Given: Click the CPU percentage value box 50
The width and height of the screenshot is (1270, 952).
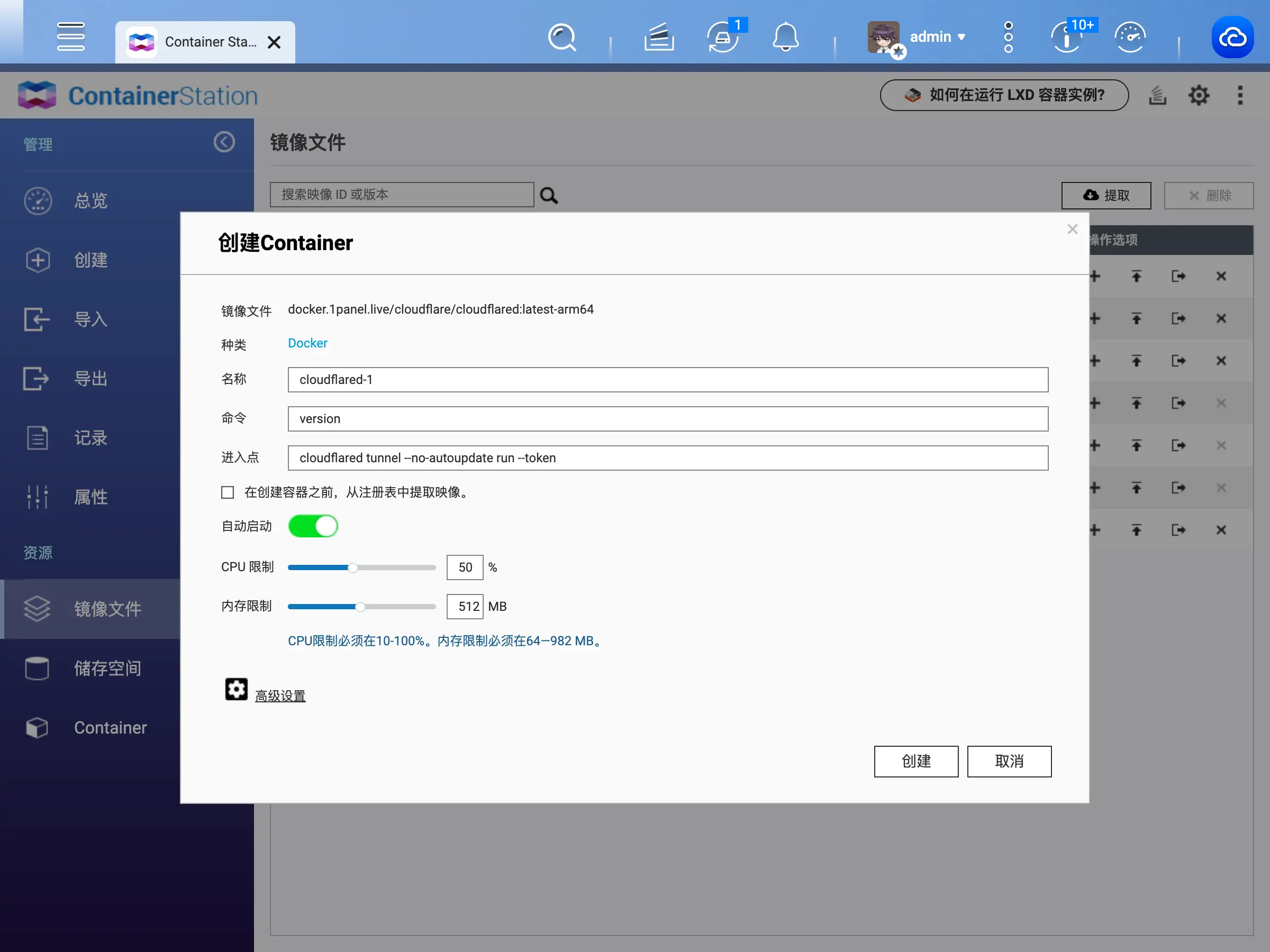Looking at the screenshot, I should pyautogui.click(x=465, y=567).
